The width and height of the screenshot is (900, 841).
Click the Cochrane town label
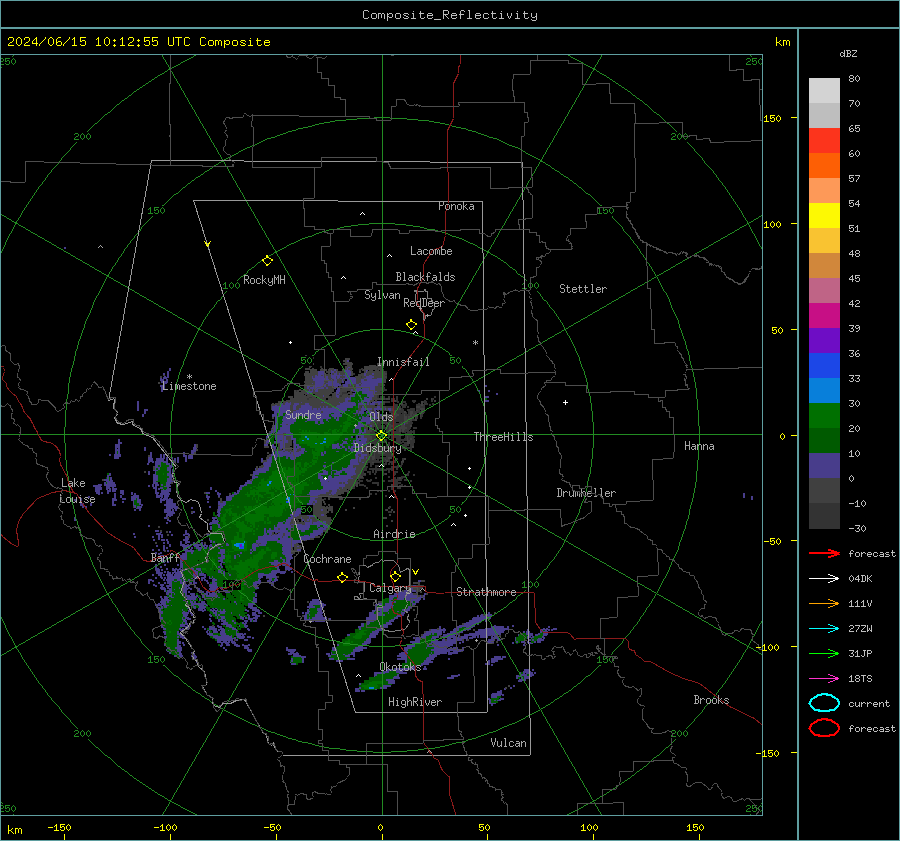click(327, 559)
